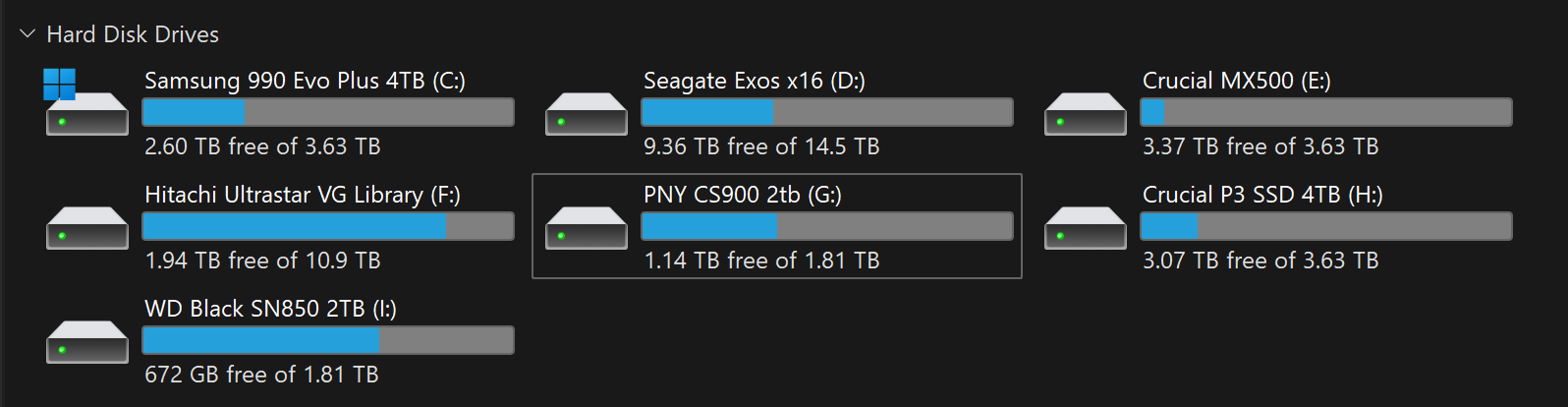Image resolution: width=1568 pixels, height=407 pixels.
Task: Select the Hard Disk Drives group header
Action: point(133,34)
